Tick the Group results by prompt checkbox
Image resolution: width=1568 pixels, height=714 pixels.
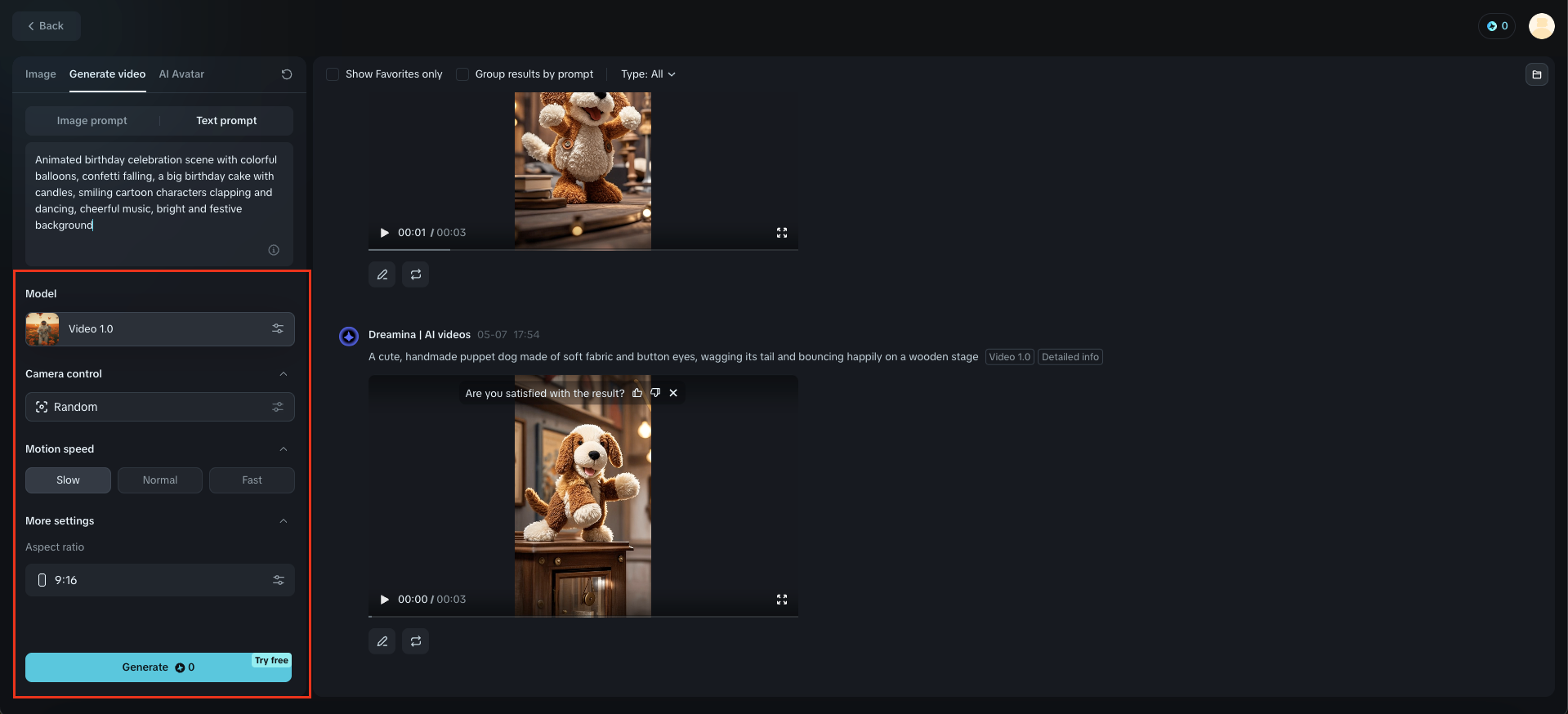462,74
